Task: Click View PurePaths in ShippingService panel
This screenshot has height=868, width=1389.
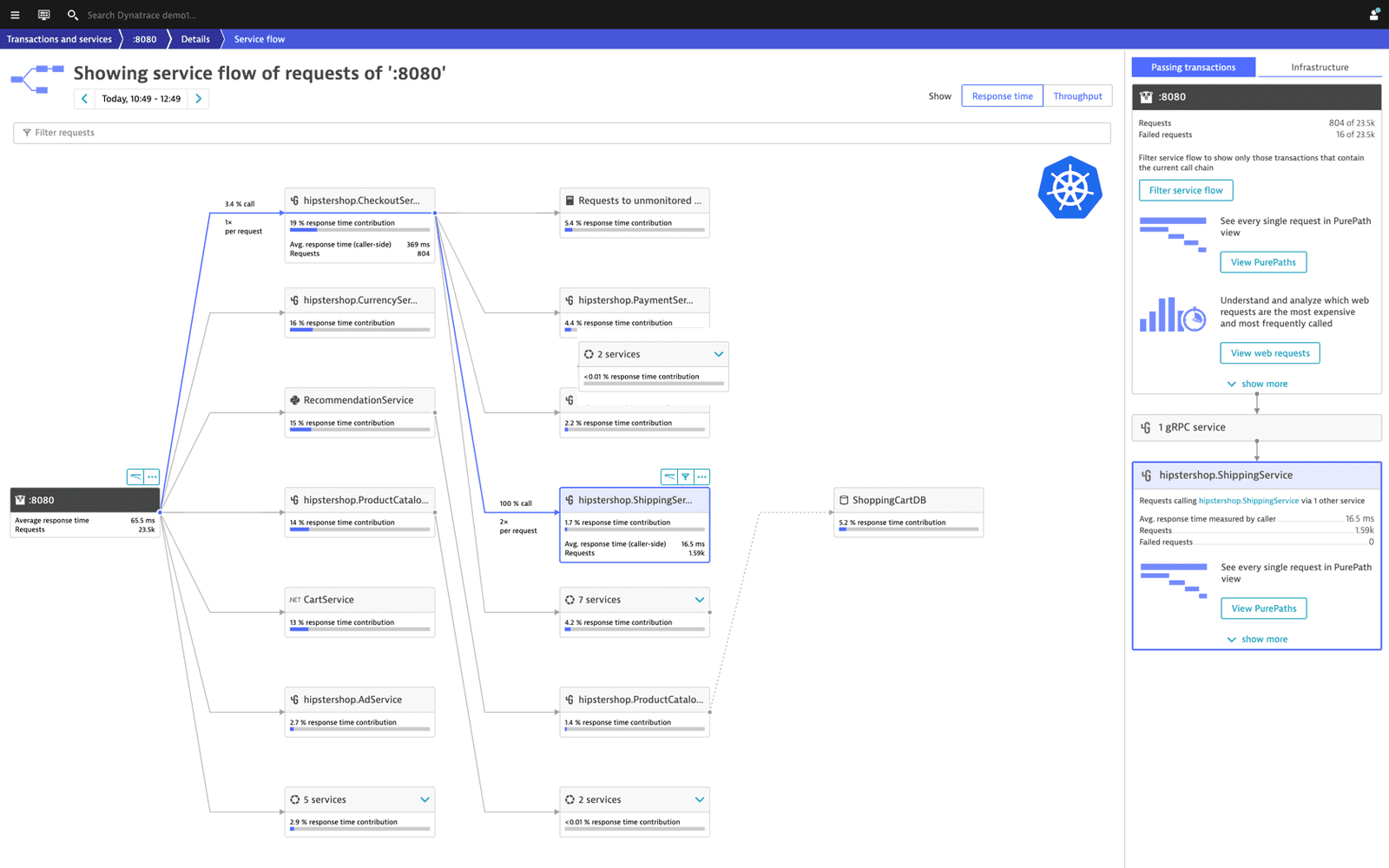Action: (1264, 608)
